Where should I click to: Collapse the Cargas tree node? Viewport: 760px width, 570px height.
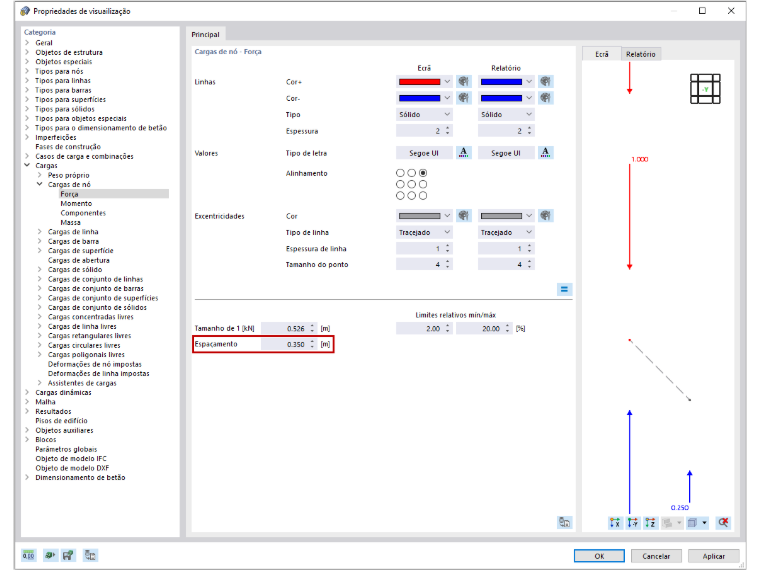(x=28, y=165)
